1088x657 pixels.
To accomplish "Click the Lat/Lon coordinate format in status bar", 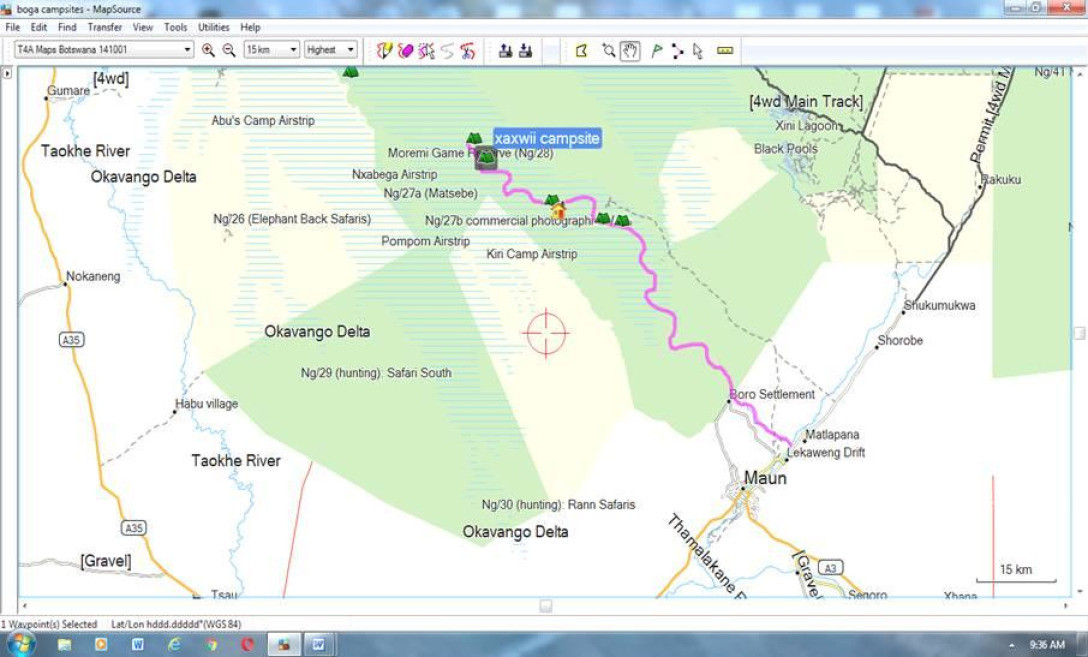I will [176, 624].
